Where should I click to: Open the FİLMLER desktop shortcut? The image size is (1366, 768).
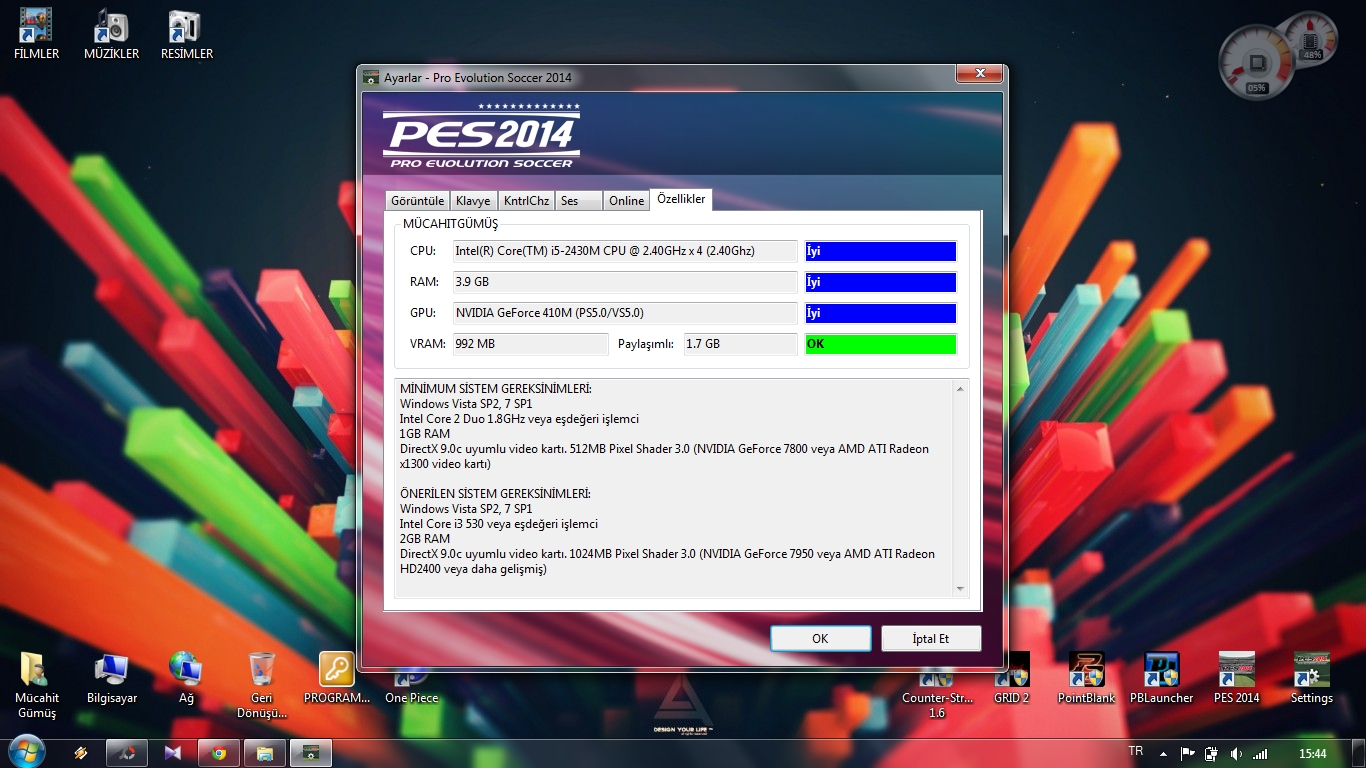point(36,34)
